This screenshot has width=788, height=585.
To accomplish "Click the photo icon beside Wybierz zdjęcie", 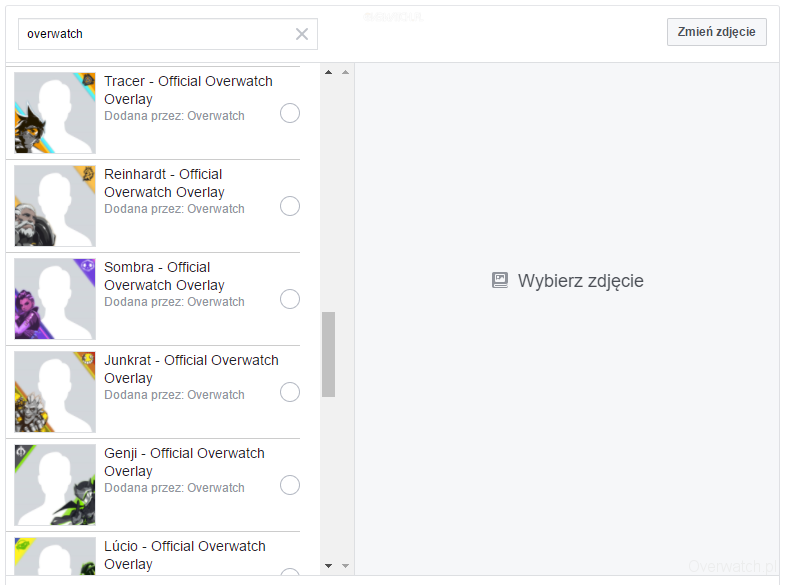I will tap(500, 281).
